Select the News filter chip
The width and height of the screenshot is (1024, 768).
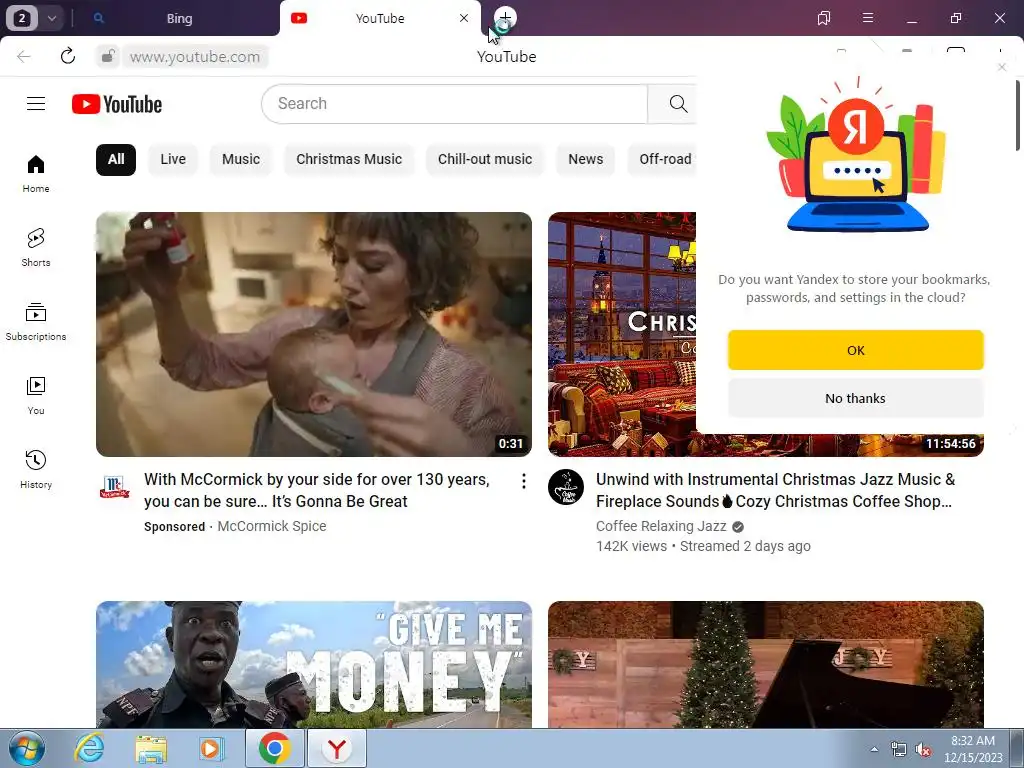click(x=586, y=159)
